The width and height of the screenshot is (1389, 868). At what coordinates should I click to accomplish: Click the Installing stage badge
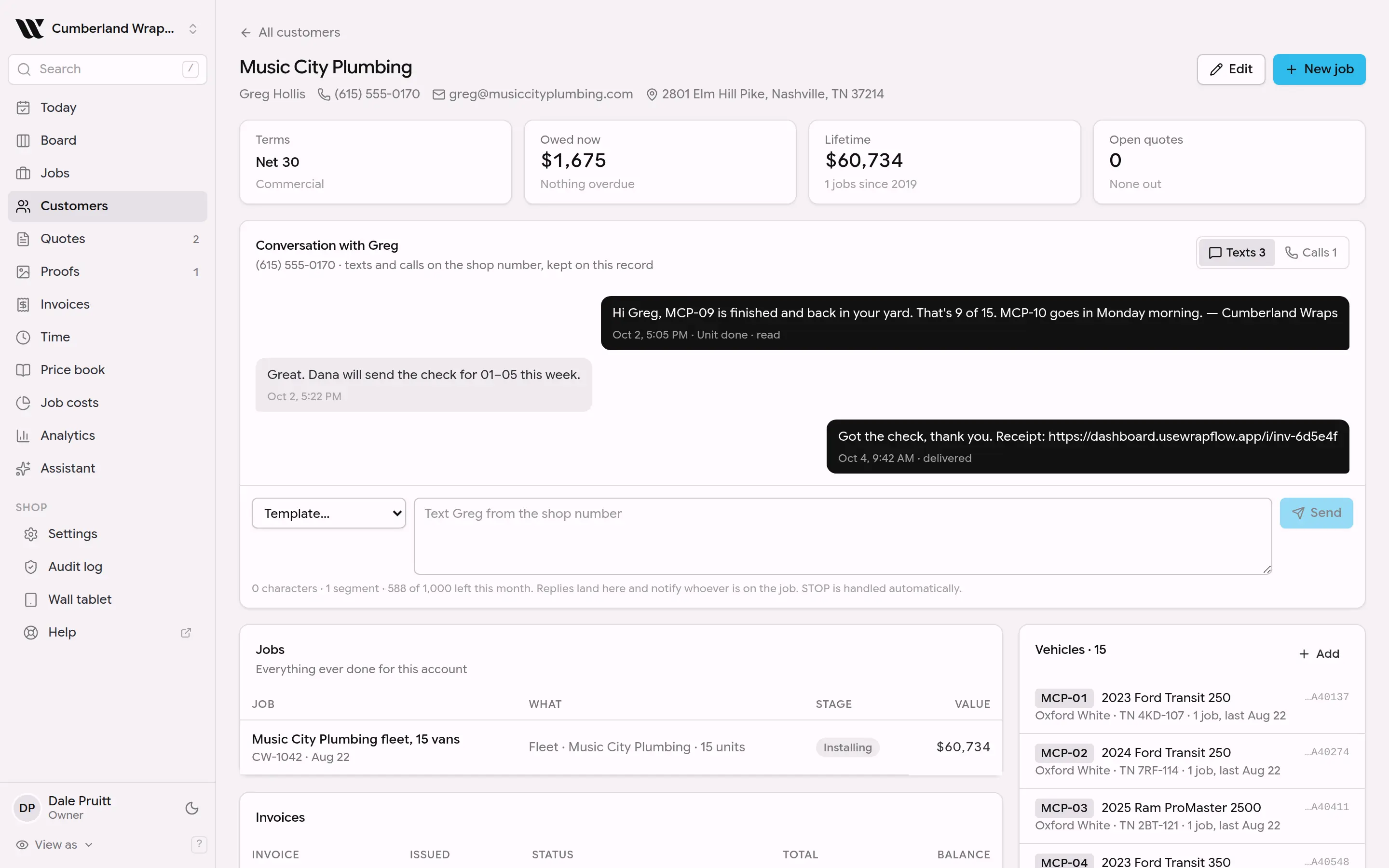point(847,747)
